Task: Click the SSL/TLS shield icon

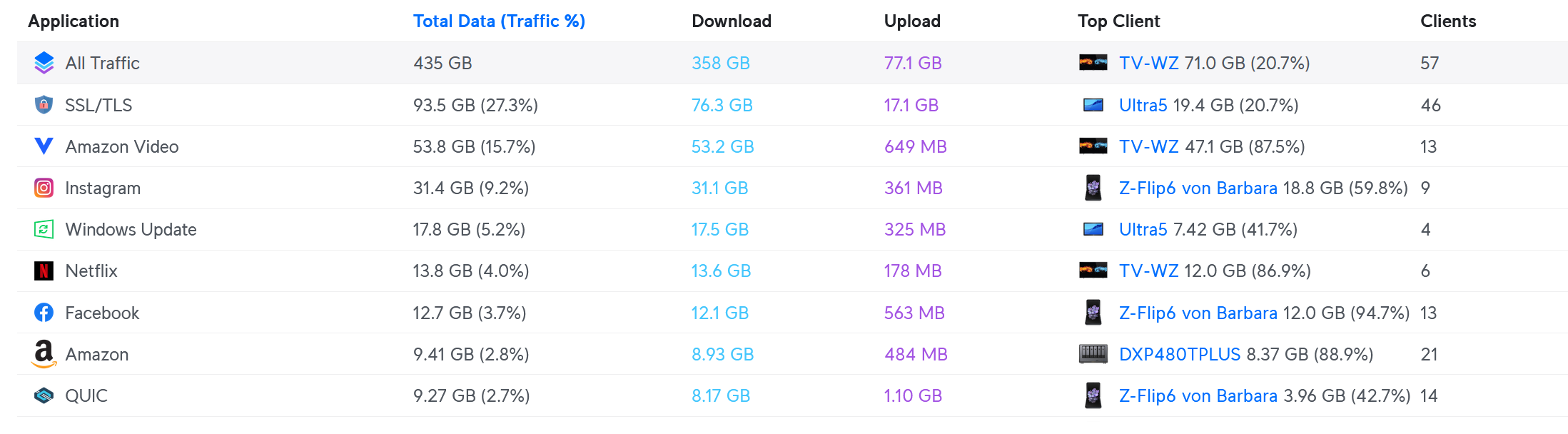Action: 44,105
